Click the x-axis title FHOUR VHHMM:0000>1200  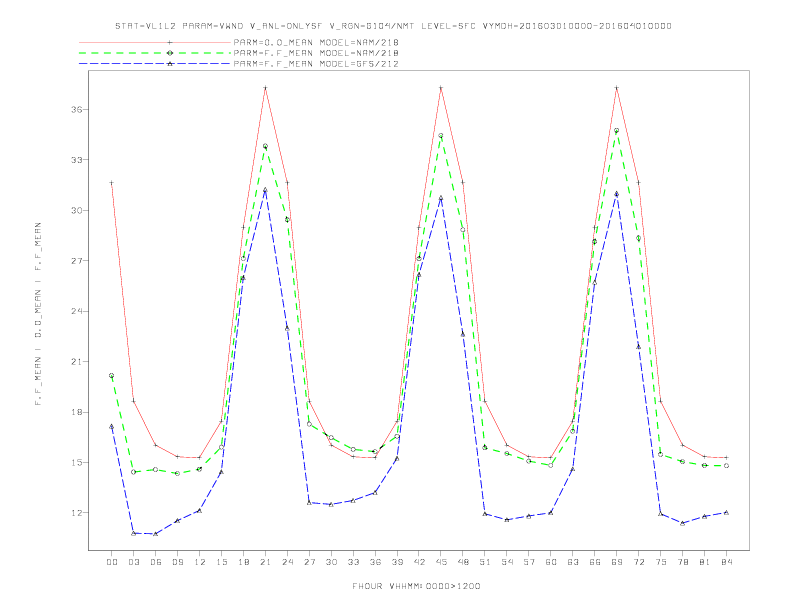point(416,586)
